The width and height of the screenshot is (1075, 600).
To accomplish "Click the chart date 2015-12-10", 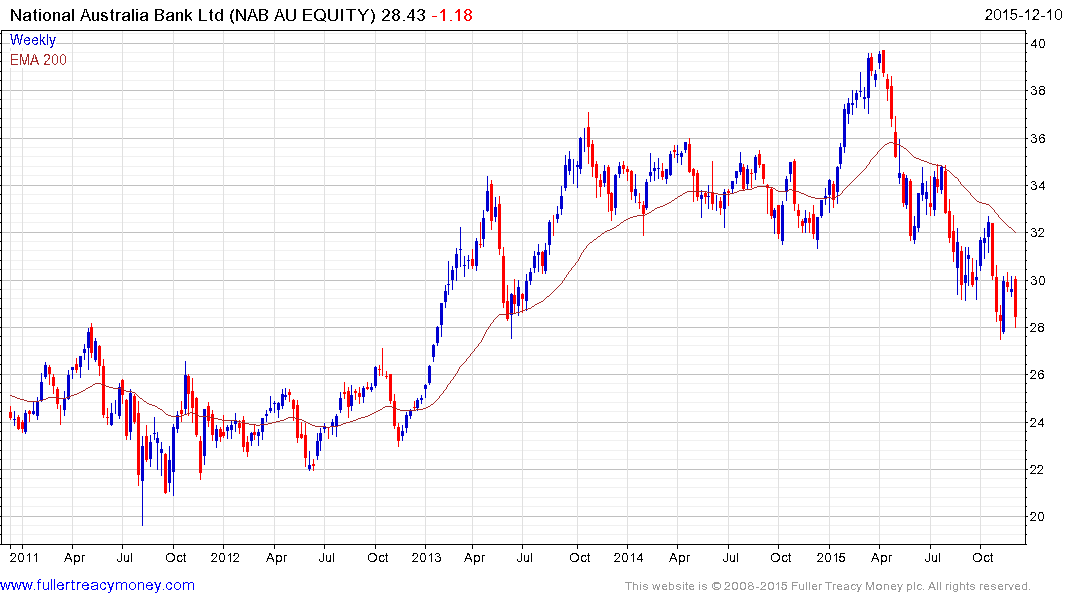I will (1023, 15).
